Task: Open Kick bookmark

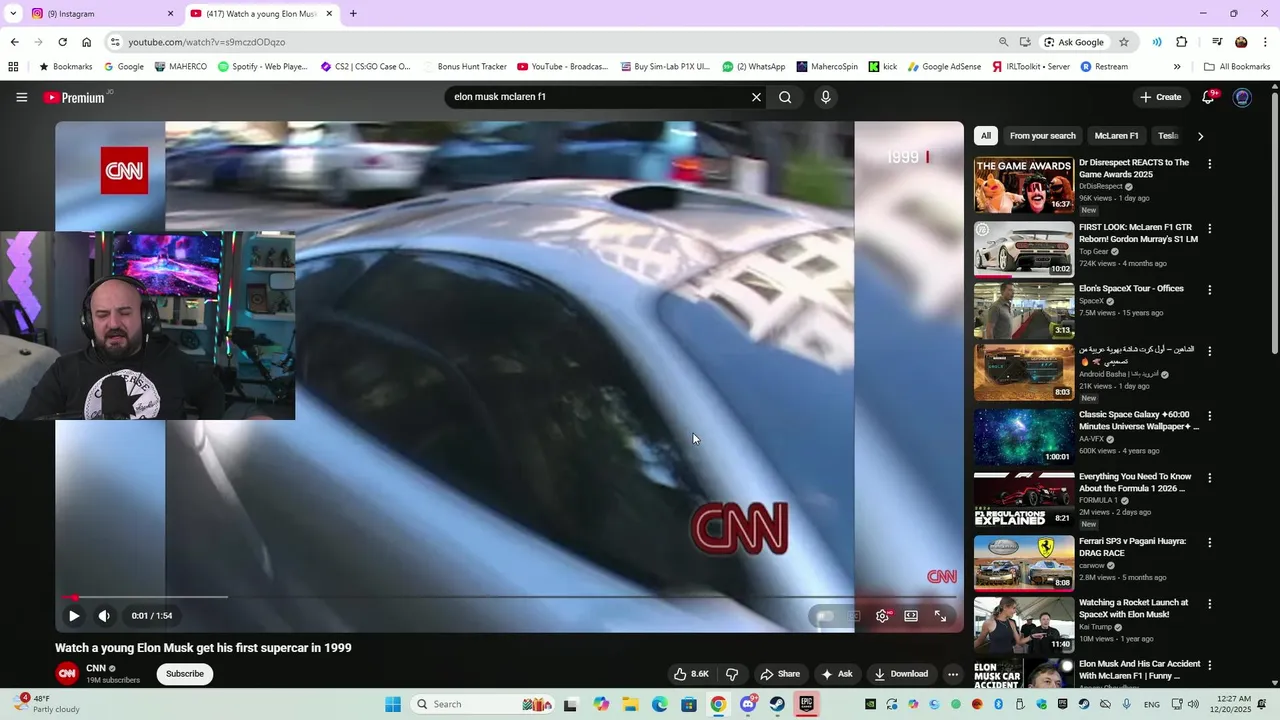Action: tap(883, 67)
